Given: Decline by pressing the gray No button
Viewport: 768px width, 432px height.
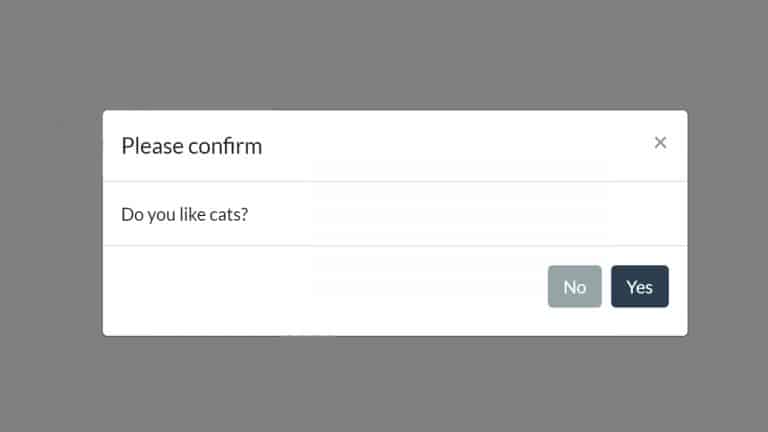Looking at the screenshot, I should point(574,287).
